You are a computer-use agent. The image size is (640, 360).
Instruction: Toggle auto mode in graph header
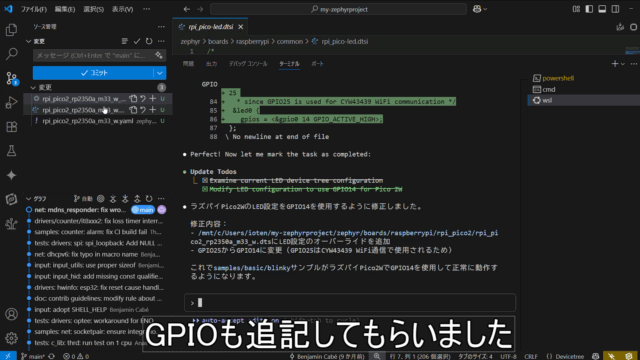83,199
